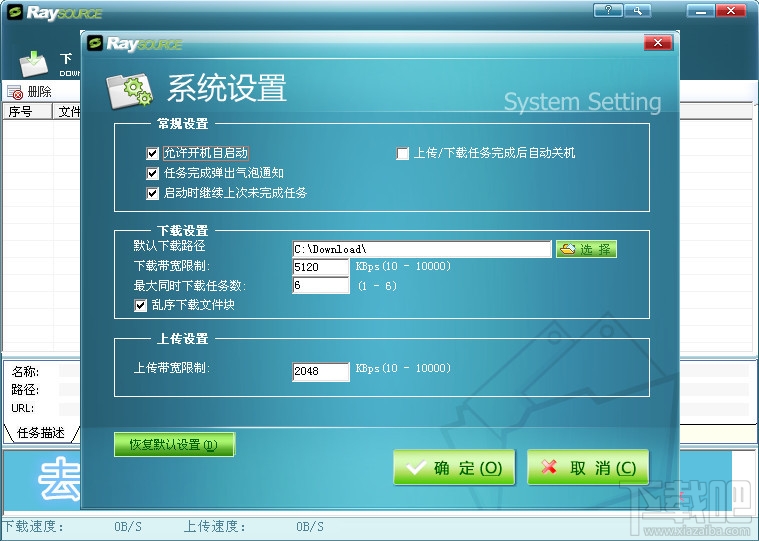Click the system settings folder gear icon
This screenshot has width=759, height=541.
coord(129,90)
